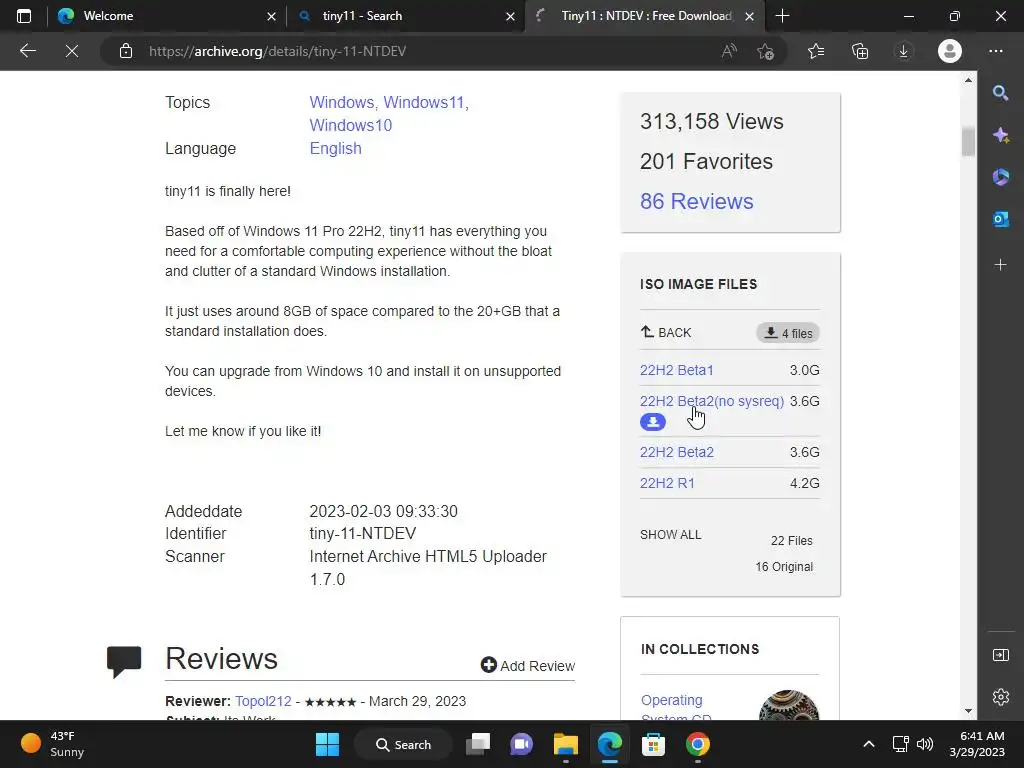Add a sidebar app with plus icon
This screenshot has height=768, width=1024.
1000,264
